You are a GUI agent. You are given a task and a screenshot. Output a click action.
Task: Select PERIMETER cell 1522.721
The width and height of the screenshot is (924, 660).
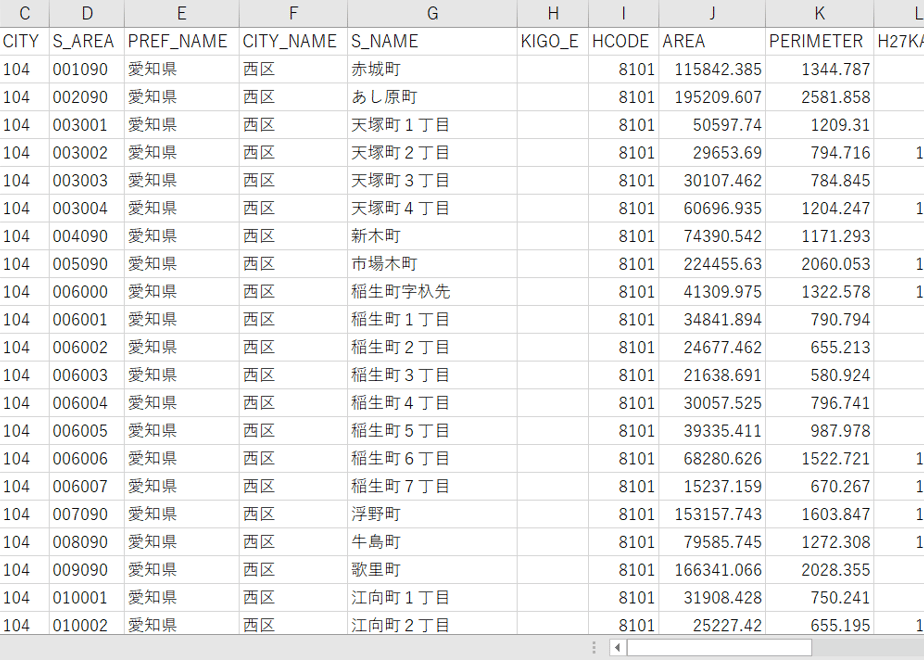coord(820,458)
